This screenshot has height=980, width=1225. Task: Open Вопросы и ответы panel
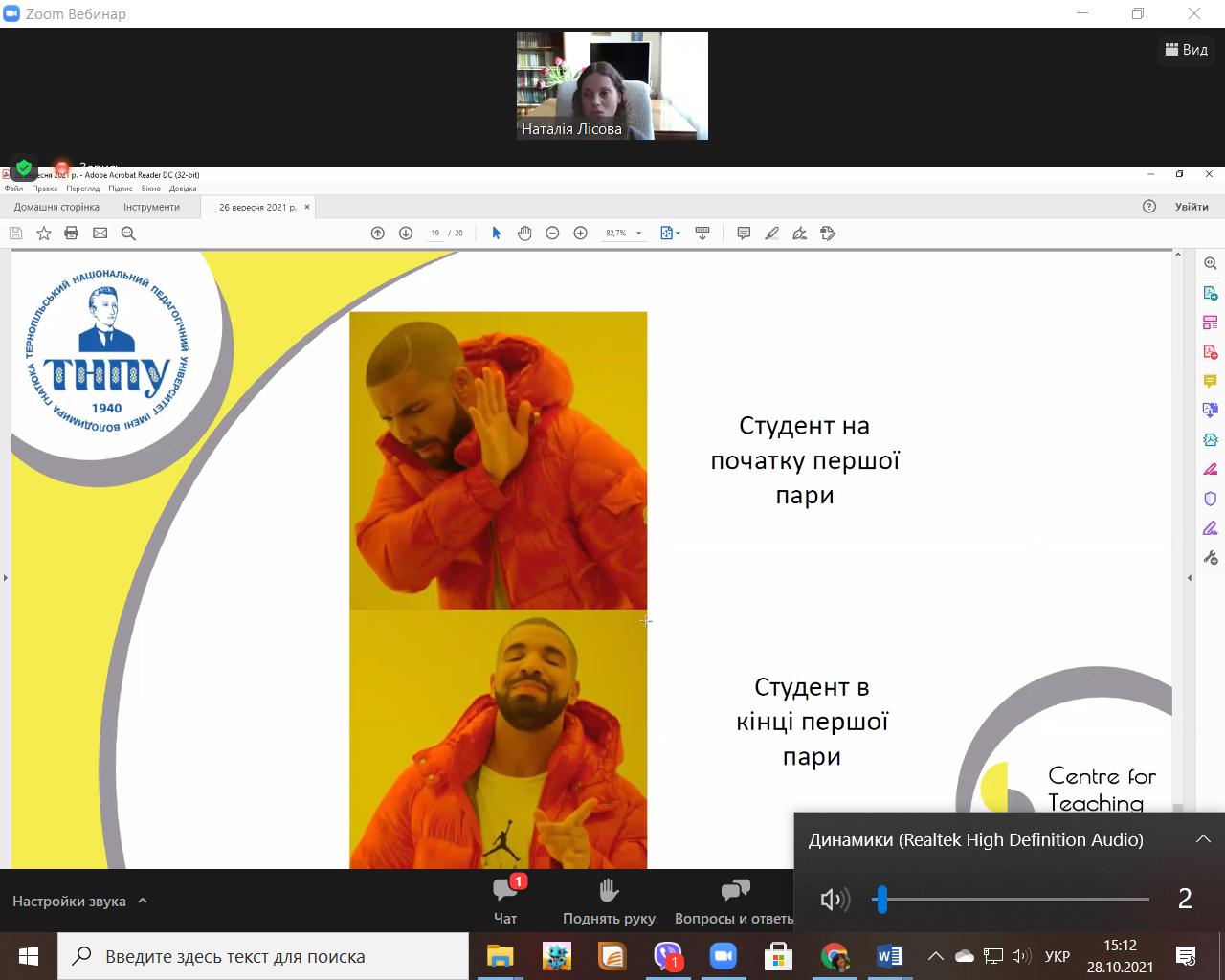click(x=734, y=901)
